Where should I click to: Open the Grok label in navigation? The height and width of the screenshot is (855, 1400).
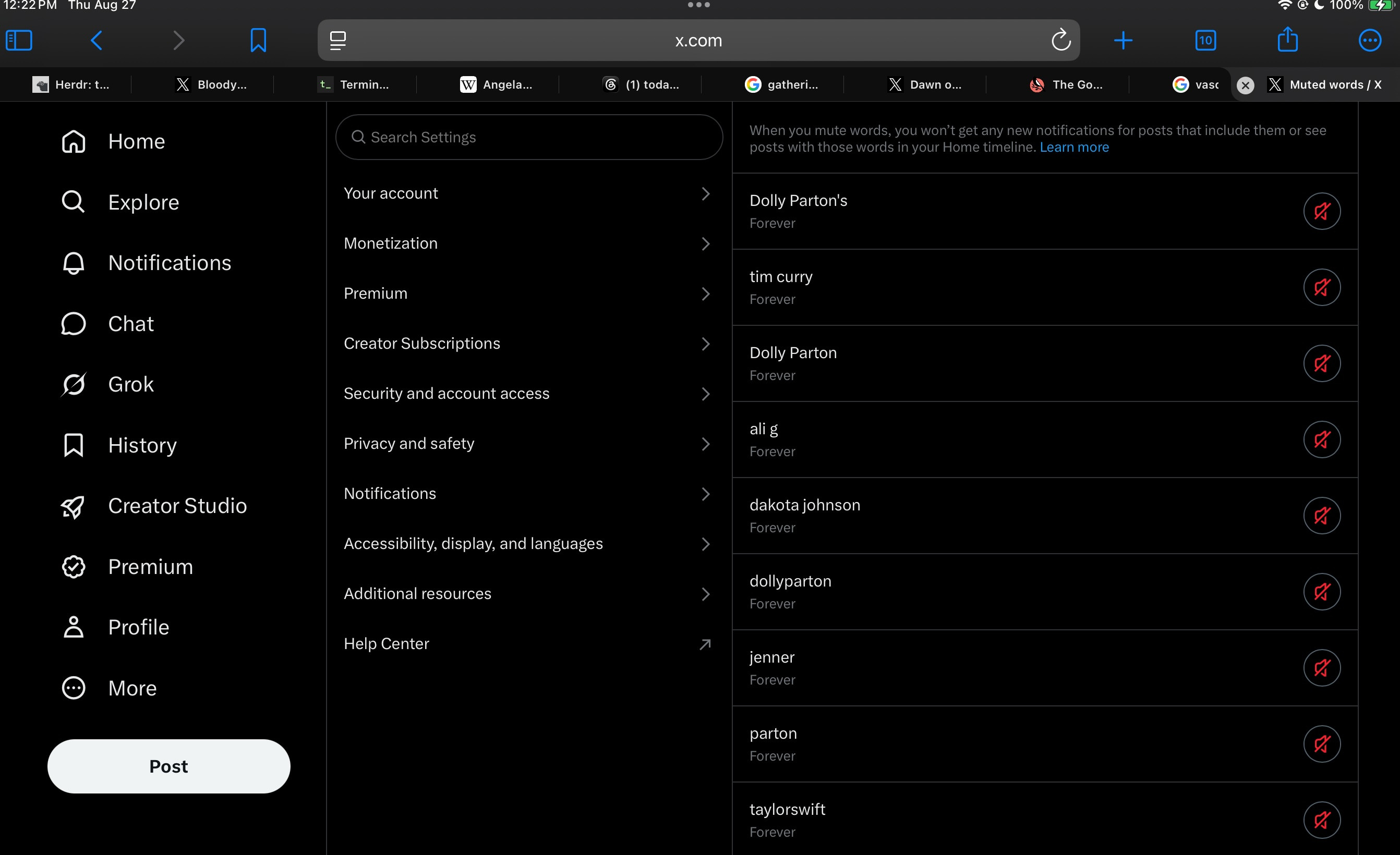click(x=131, y=384)
